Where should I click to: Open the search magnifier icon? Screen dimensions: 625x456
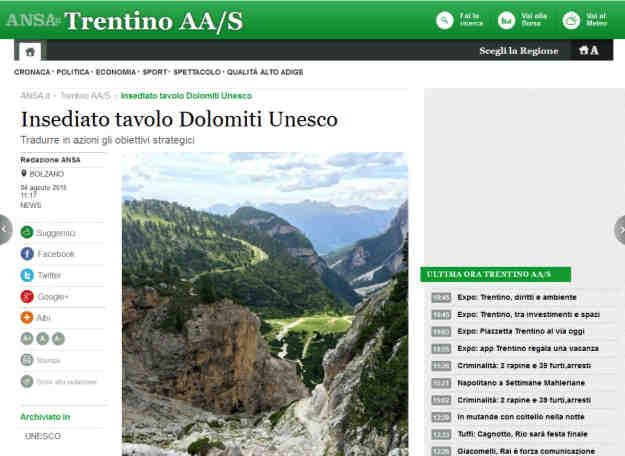pos(444,20)
